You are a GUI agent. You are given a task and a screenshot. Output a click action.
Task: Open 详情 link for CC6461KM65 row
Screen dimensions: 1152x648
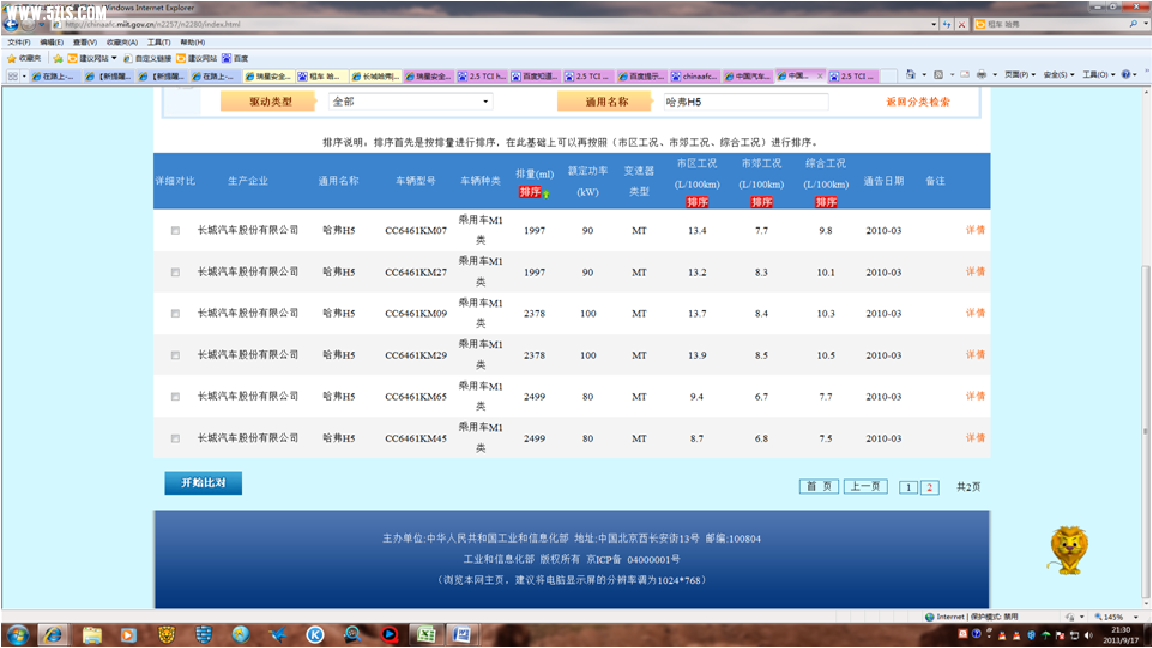[975, 396]
